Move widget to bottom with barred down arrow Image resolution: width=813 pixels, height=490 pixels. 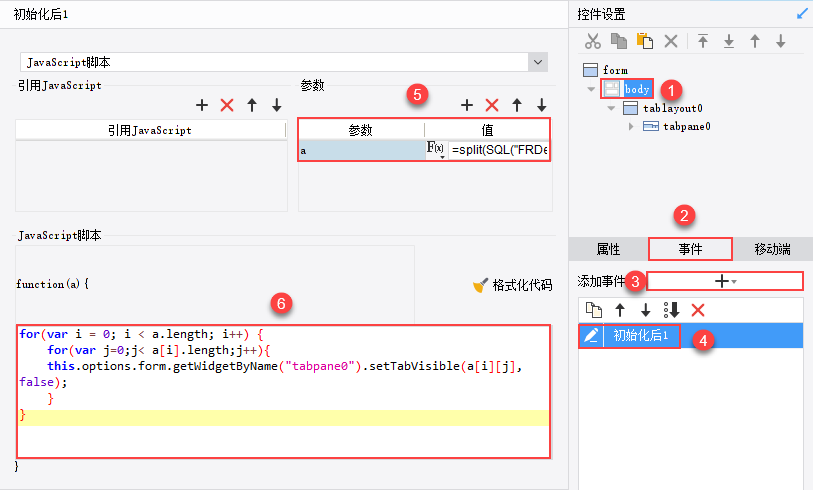pyautogui.click(x=728, y=41)
